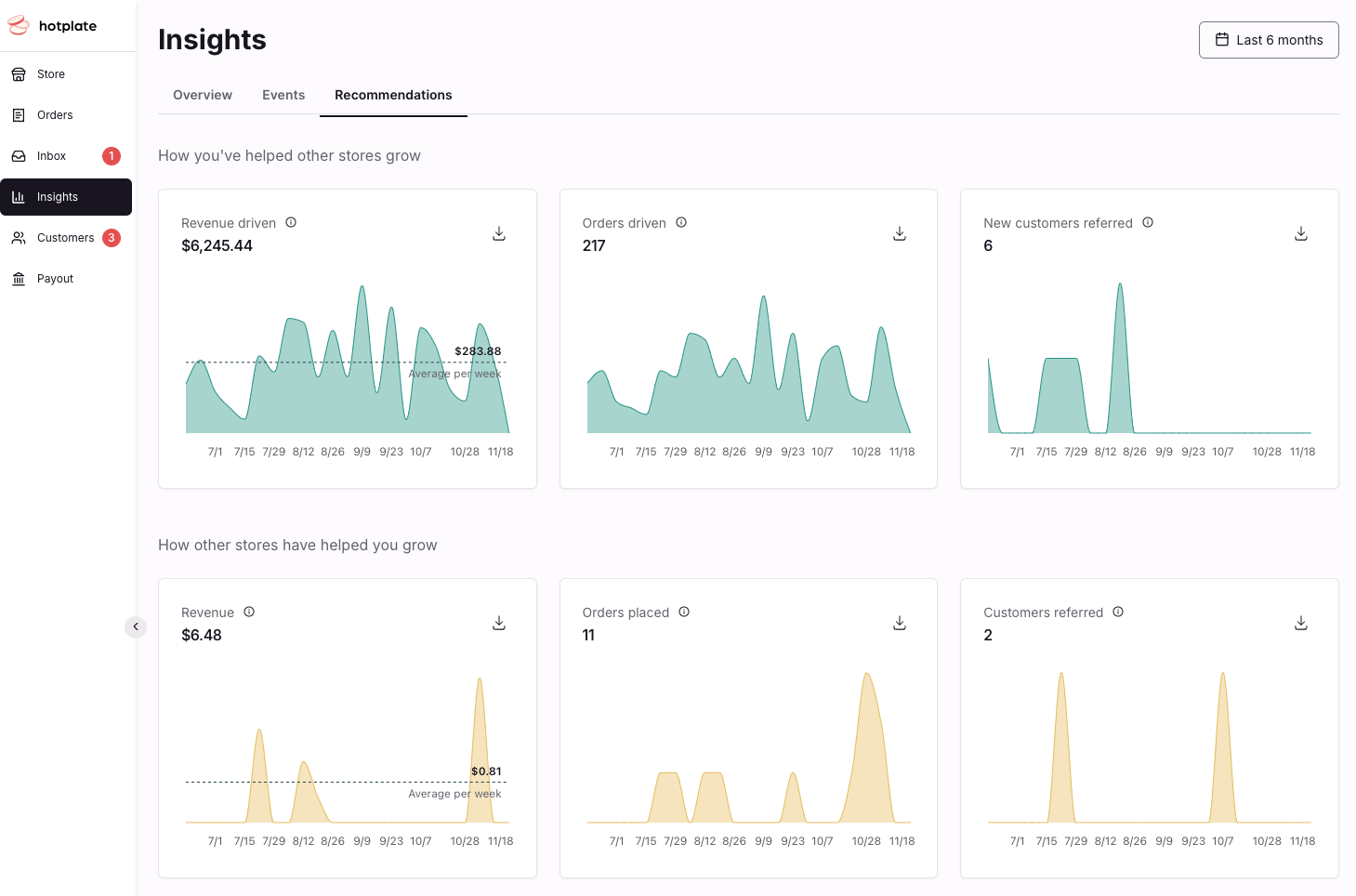1356x896 pixels.
Task: Open the Last 6 months date range dropdown
Action: pos(1269,40)
